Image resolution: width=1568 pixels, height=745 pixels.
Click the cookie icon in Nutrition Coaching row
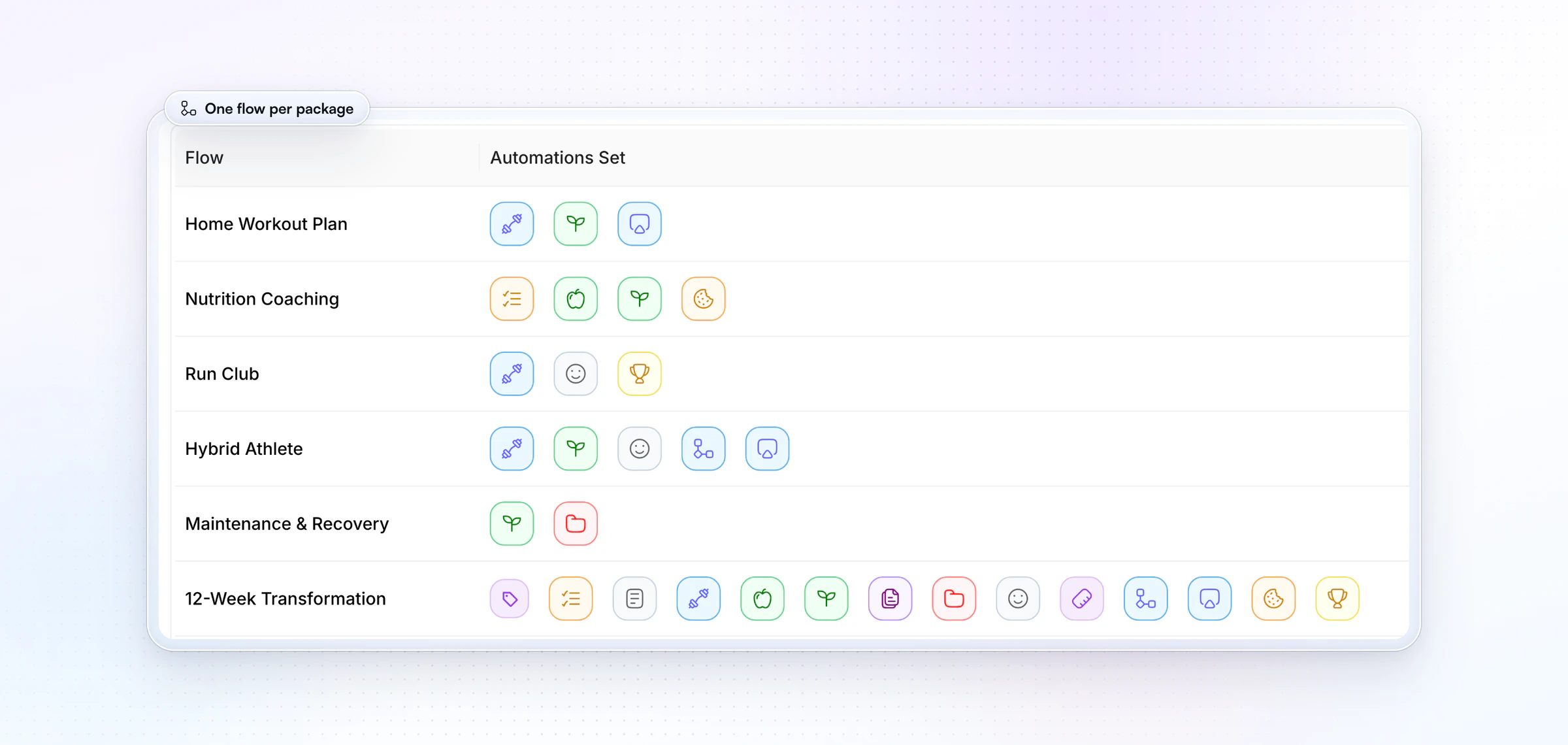[x=704, y=299]
